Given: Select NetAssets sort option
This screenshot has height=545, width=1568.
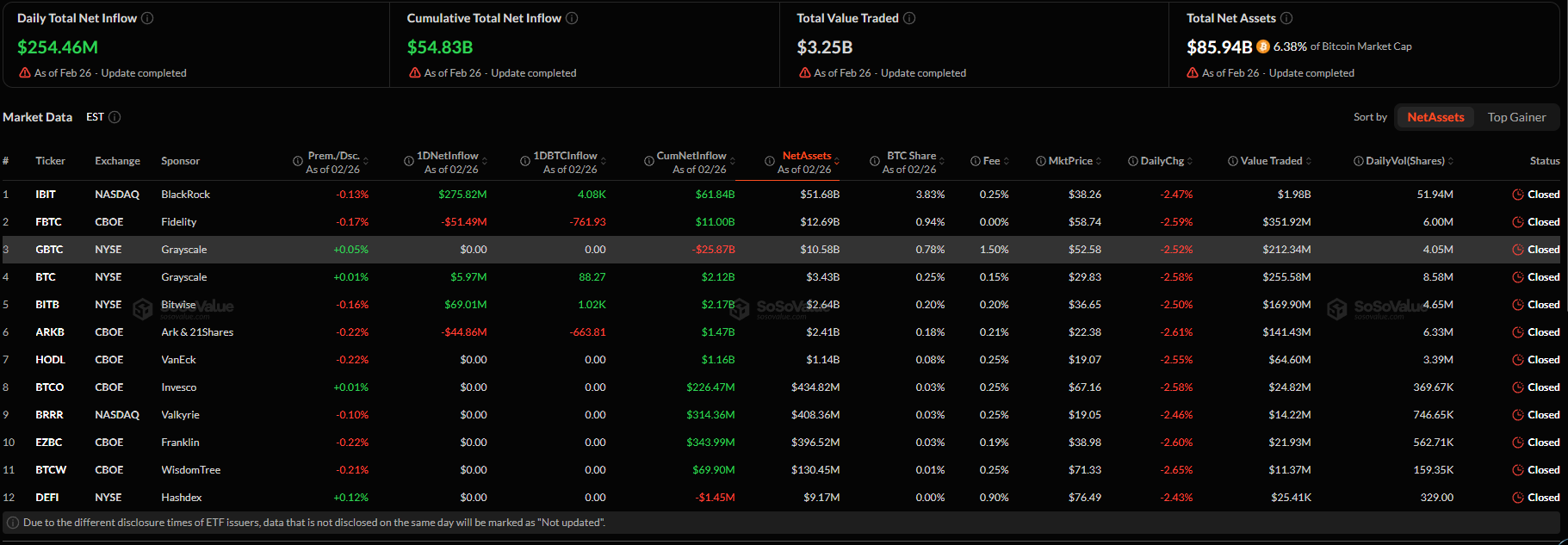Looking at the screenshot, I should tap(1435, 117).
